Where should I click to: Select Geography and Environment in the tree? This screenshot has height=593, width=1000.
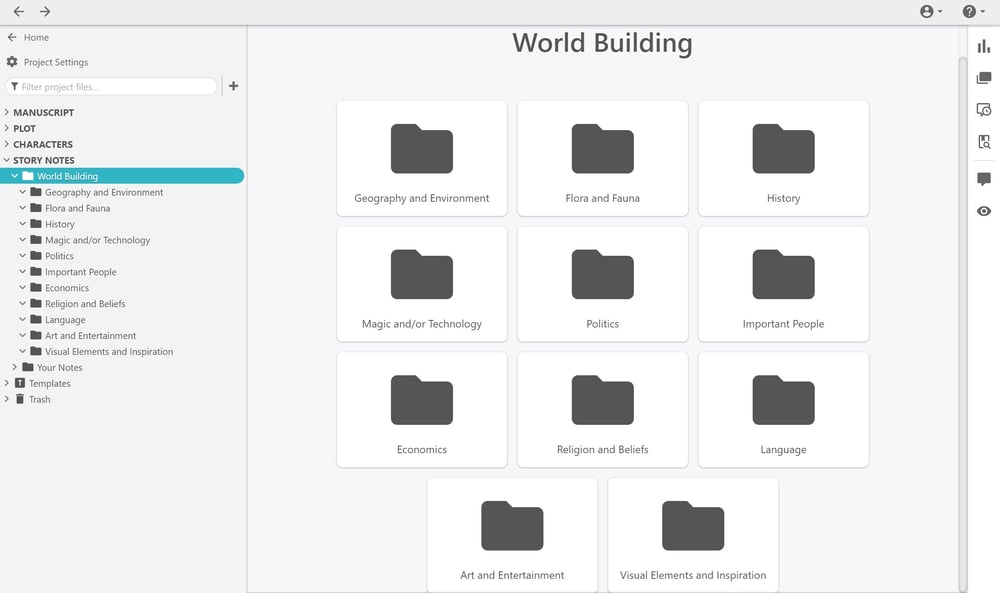(104, 192)
